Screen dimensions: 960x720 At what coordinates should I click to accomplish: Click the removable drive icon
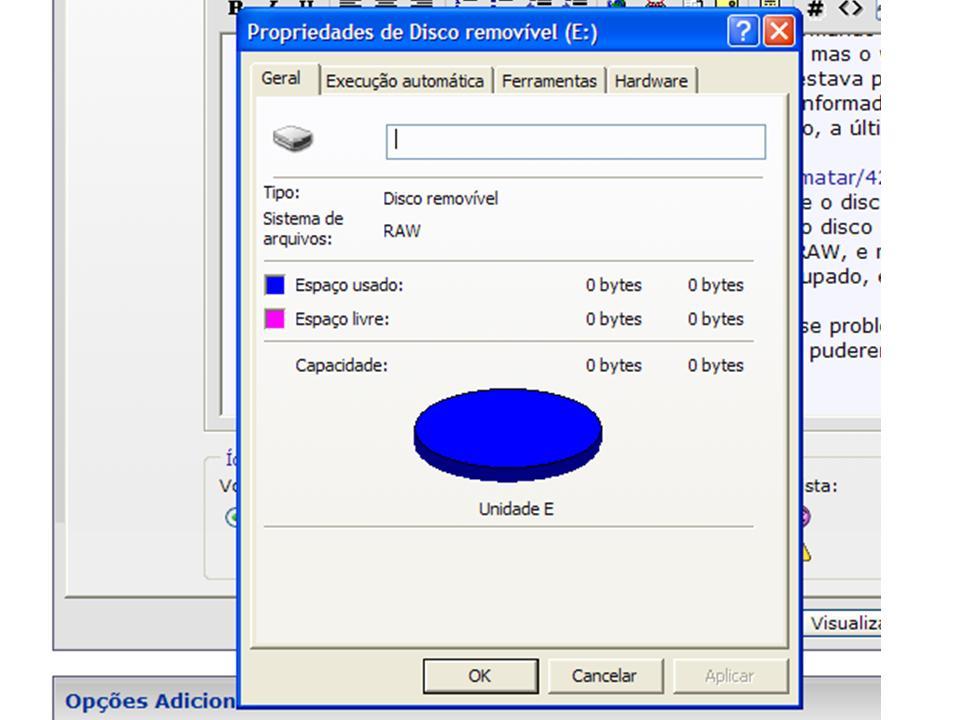tap(293, 139)
